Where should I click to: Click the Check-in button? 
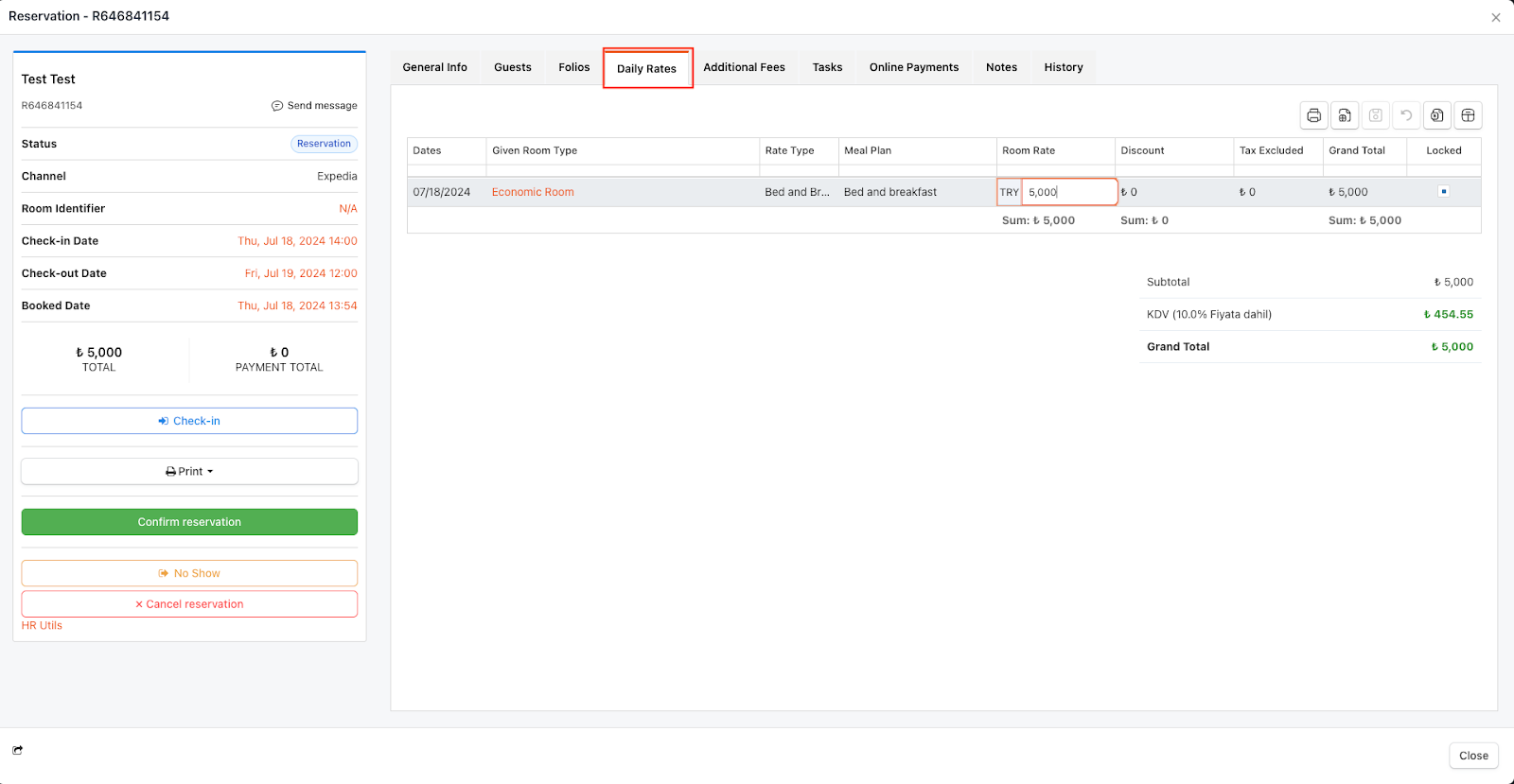189,421
